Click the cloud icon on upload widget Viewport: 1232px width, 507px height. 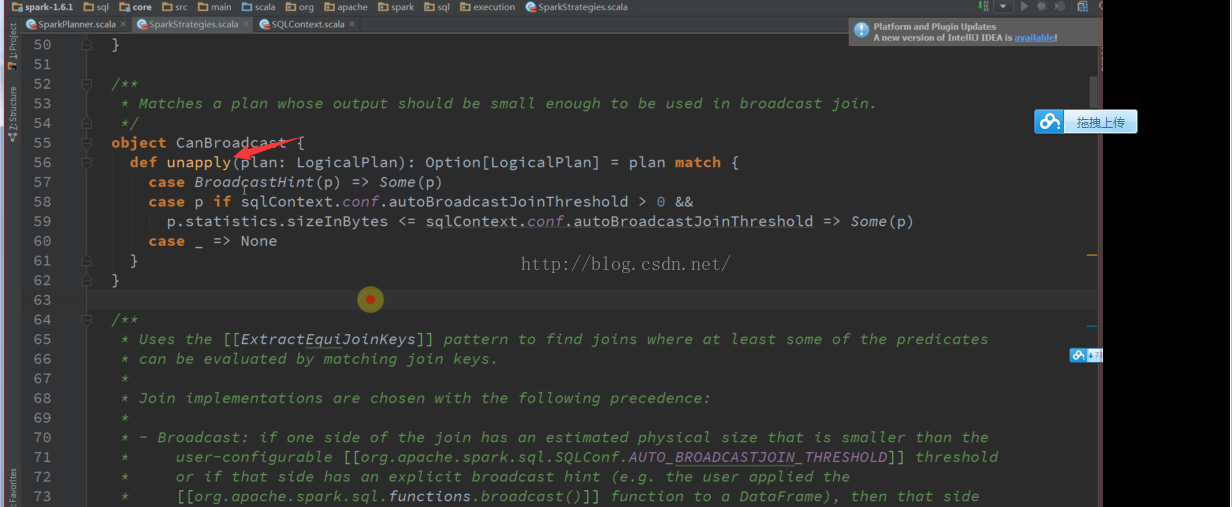[1049, 122]
